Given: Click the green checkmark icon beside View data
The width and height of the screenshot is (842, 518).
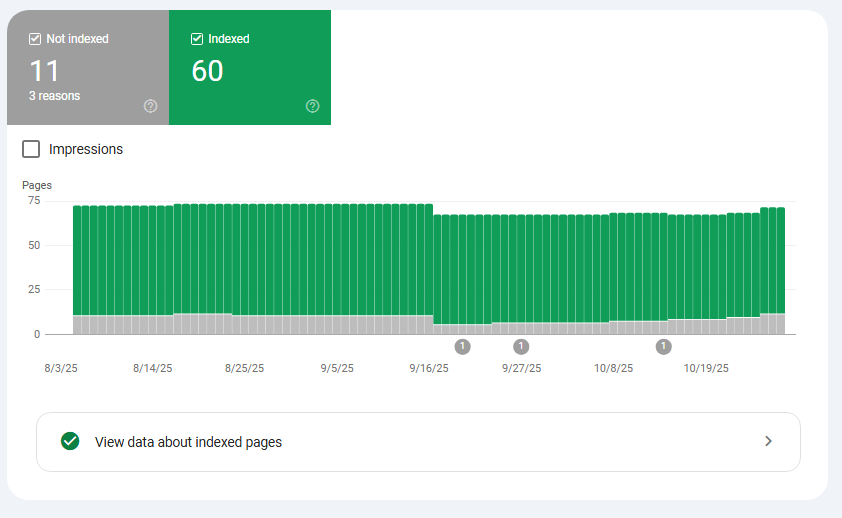Looking at the screenshot, I should [70, 441].
